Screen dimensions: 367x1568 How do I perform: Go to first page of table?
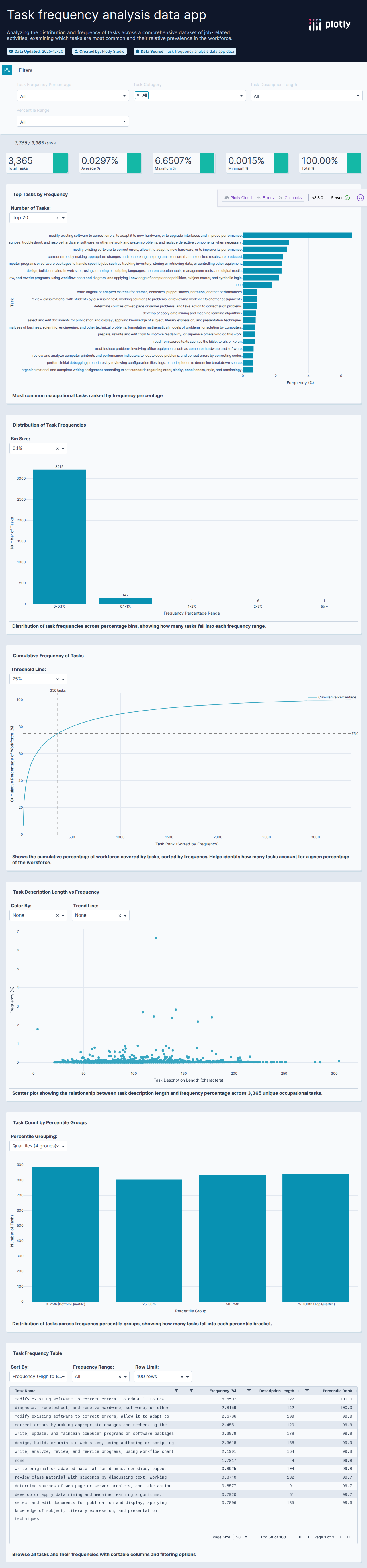pyautogui.click(x=300, y=1537)
